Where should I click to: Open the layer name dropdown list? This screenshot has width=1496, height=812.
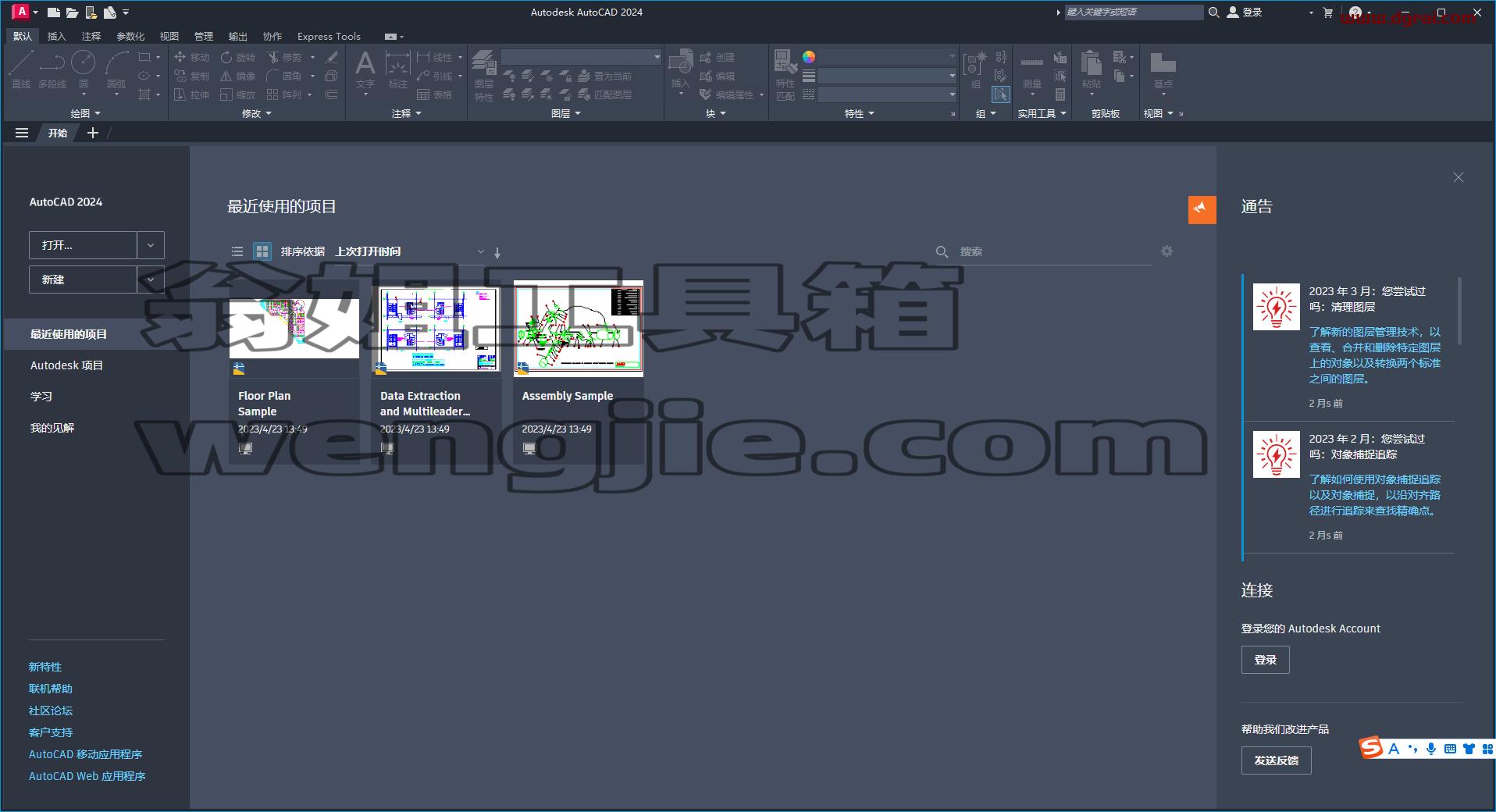(x=581, y=57)
